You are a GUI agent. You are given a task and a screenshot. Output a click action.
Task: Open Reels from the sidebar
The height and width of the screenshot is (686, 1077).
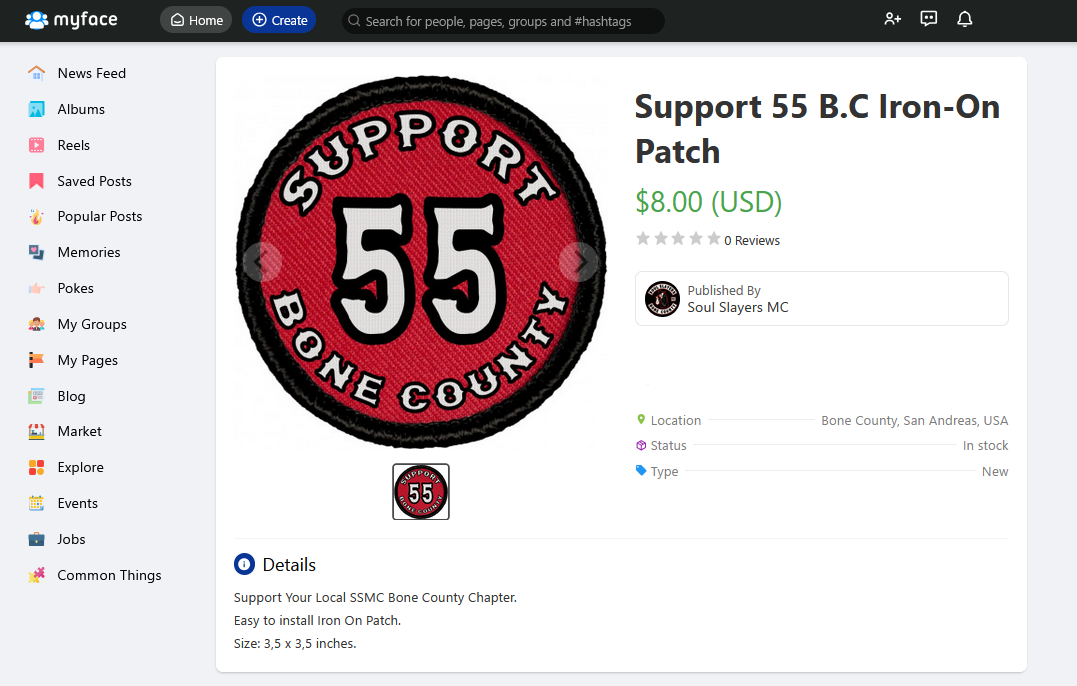pyautogui.click(x=73, y=145)
